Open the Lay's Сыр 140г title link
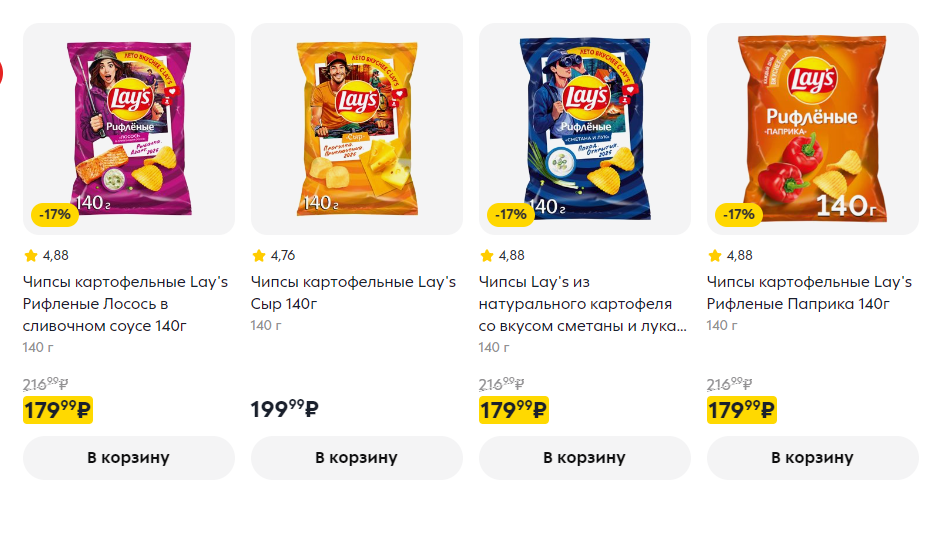 pos(353,293)
